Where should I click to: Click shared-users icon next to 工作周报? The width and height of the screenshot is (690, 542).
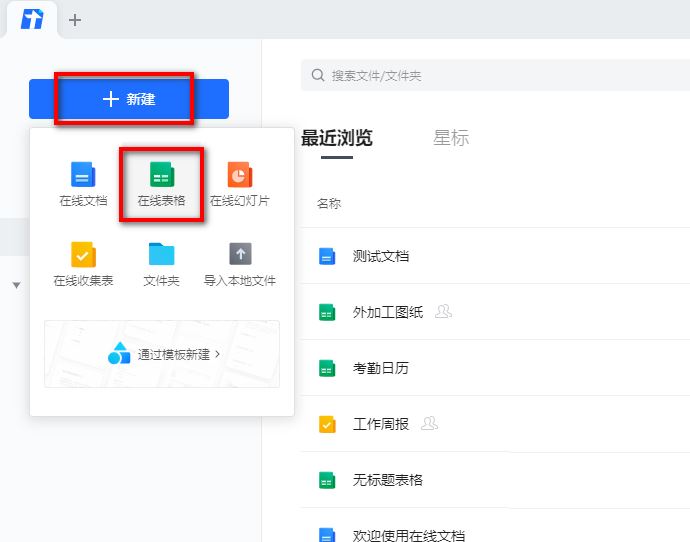pyautogui.click(x=429, y=423)
